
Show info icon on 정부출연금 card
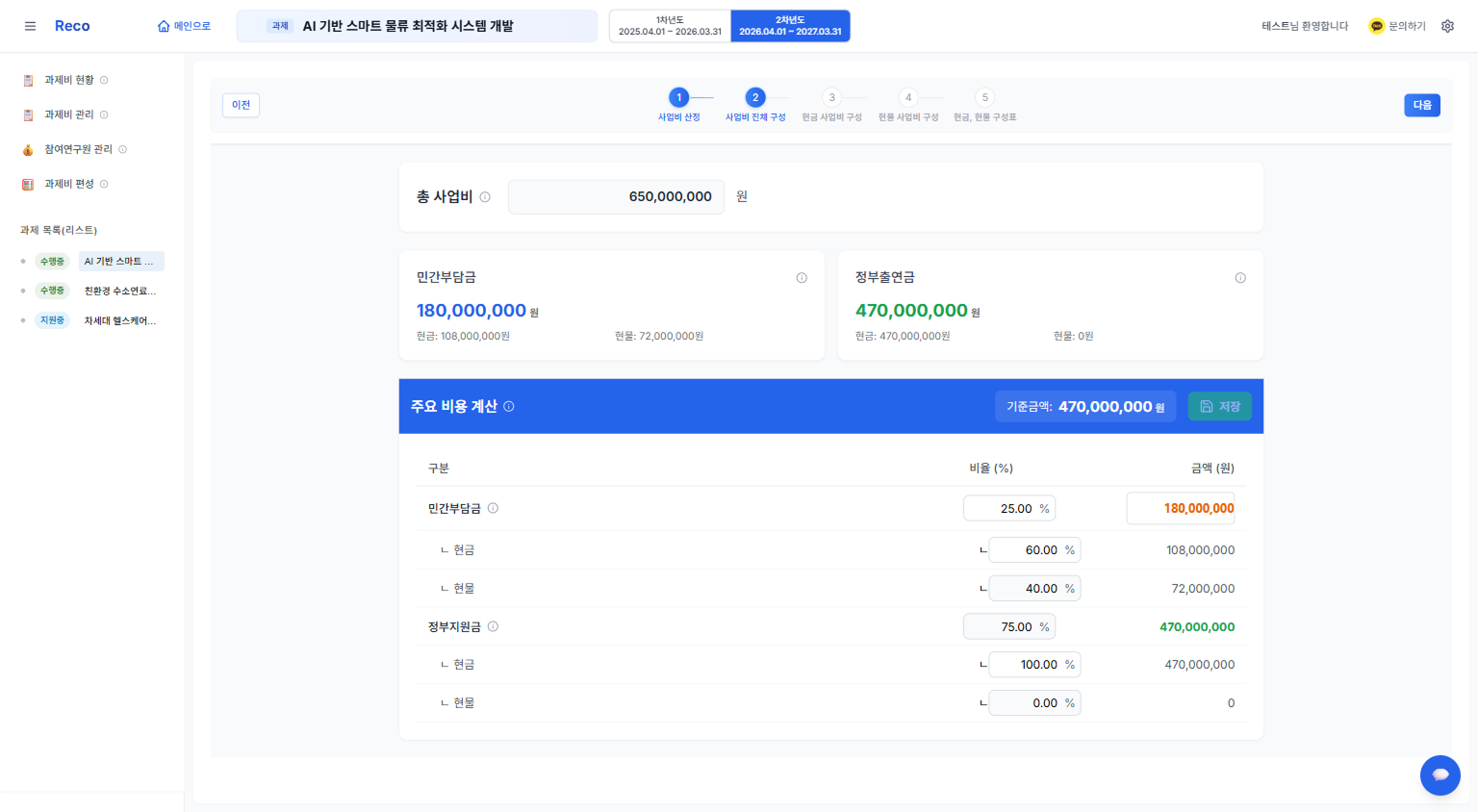tap(1240, 278)
